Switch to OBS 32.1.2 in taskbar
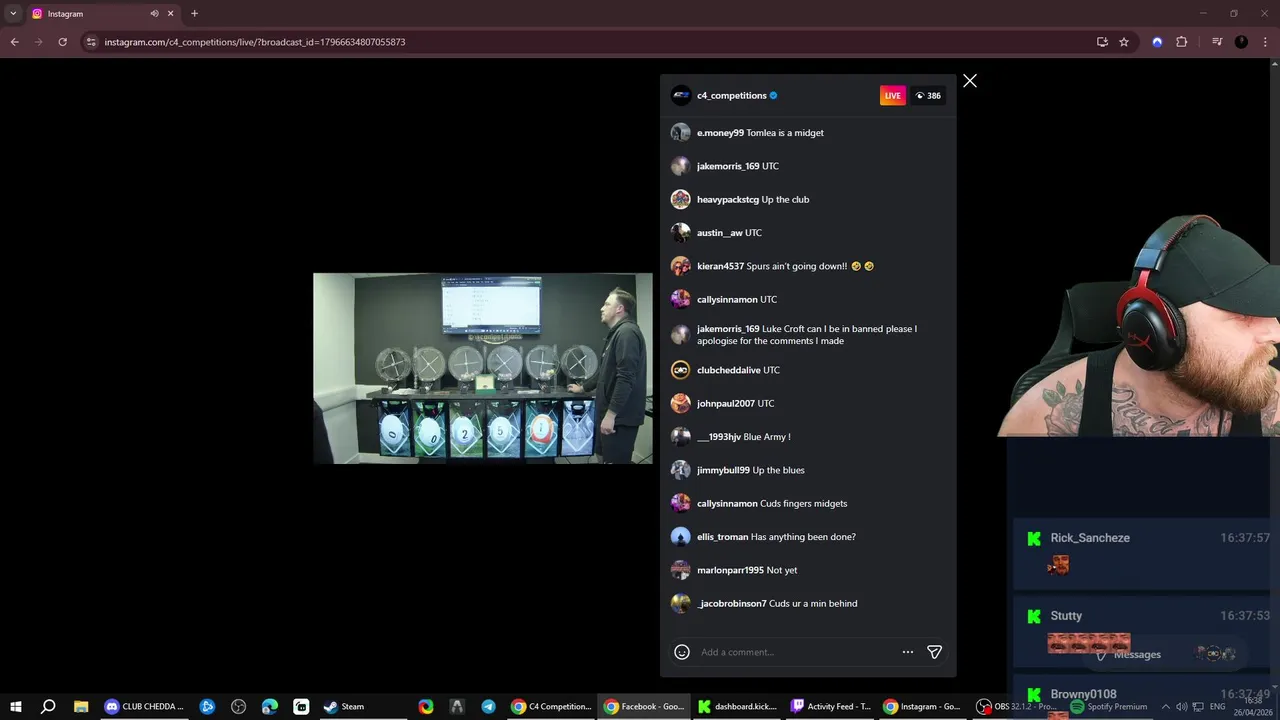 [x=1017, y=706]
